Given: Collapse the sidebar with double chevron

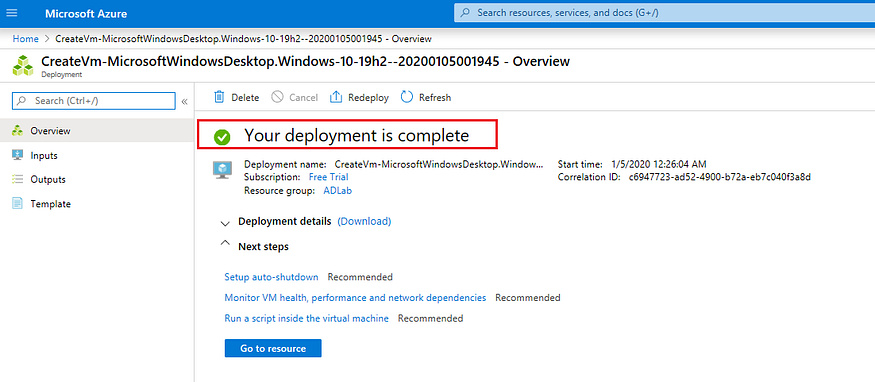Looking at the screenshot, I should point(185,101).
